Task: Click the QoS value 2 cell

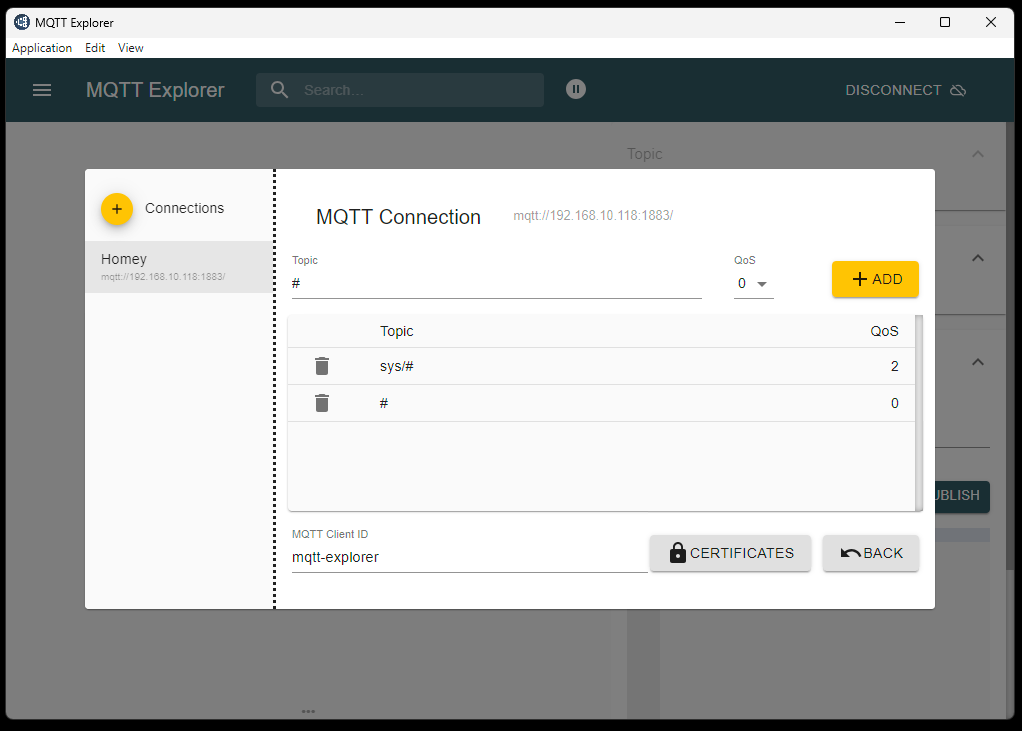Action: point(894,366)
